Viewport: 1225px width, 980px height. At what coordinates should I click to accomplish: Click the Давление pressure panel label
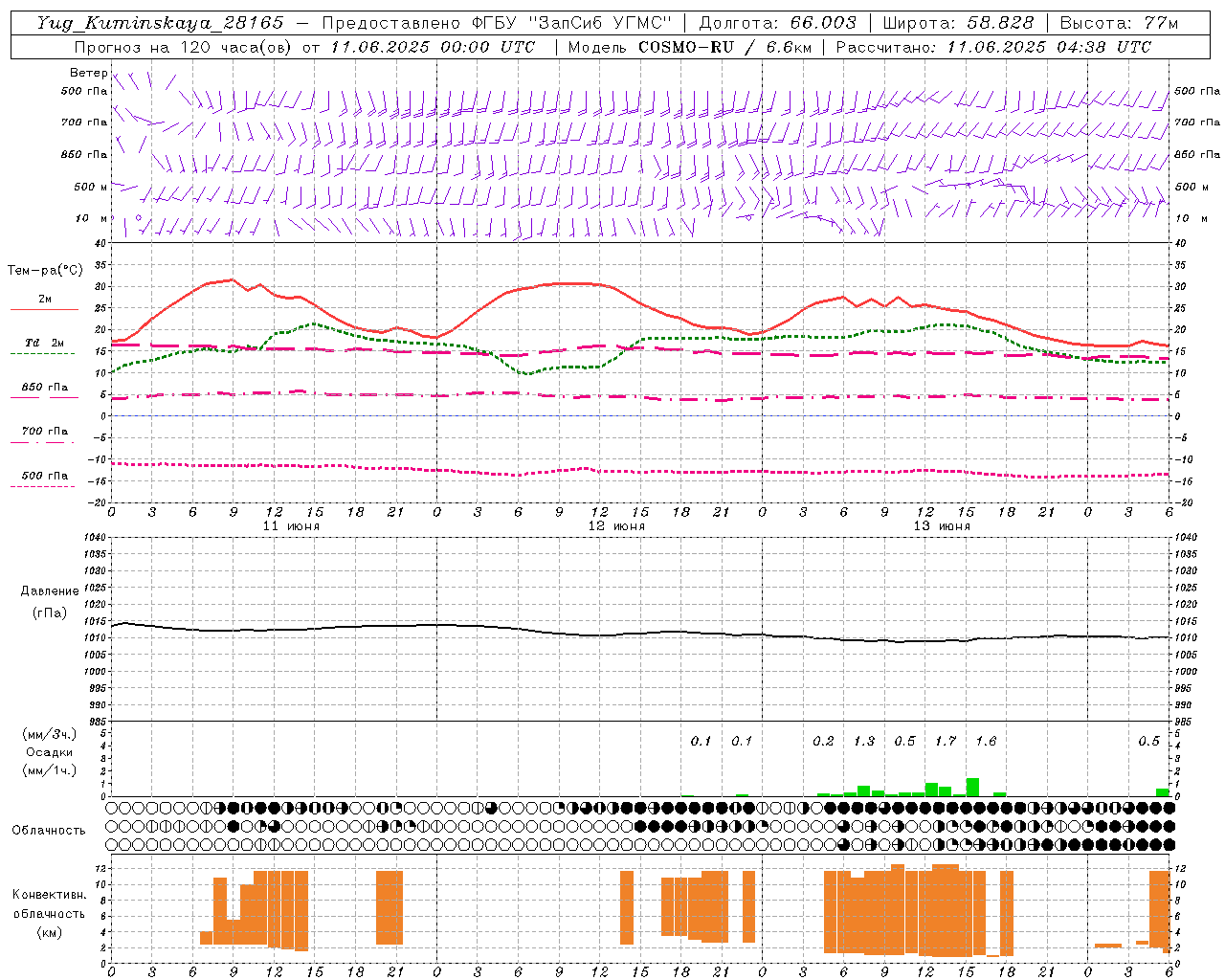[50, 590]
